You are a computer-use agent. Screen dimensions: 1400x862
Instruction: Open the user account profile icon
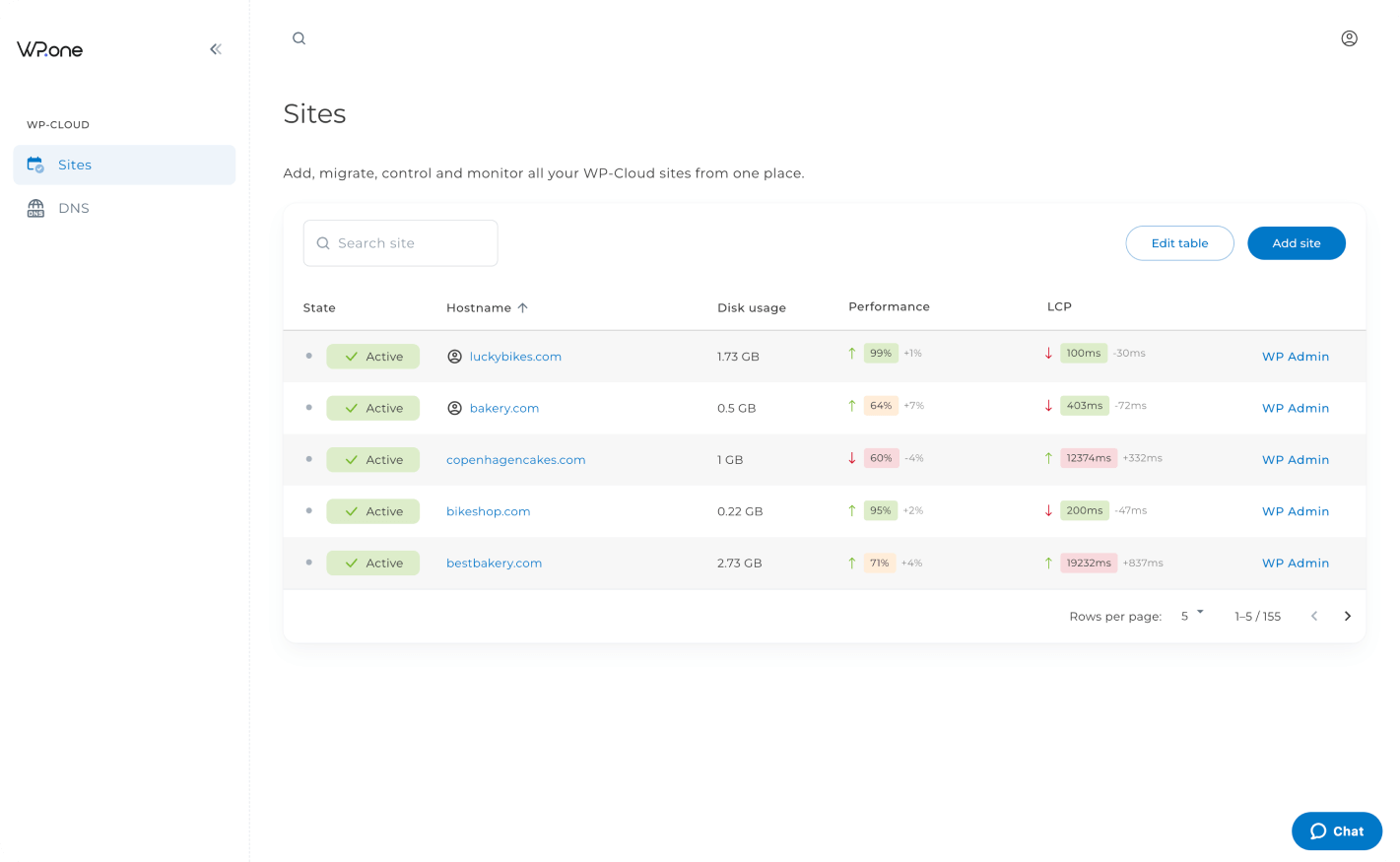(x=1350, y=38)
